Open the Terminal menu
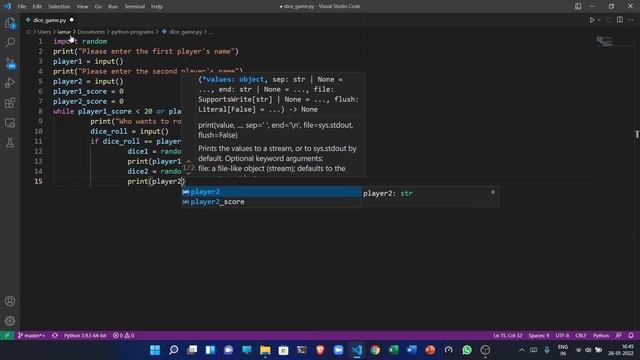640x360 pixels. (134, 7)
